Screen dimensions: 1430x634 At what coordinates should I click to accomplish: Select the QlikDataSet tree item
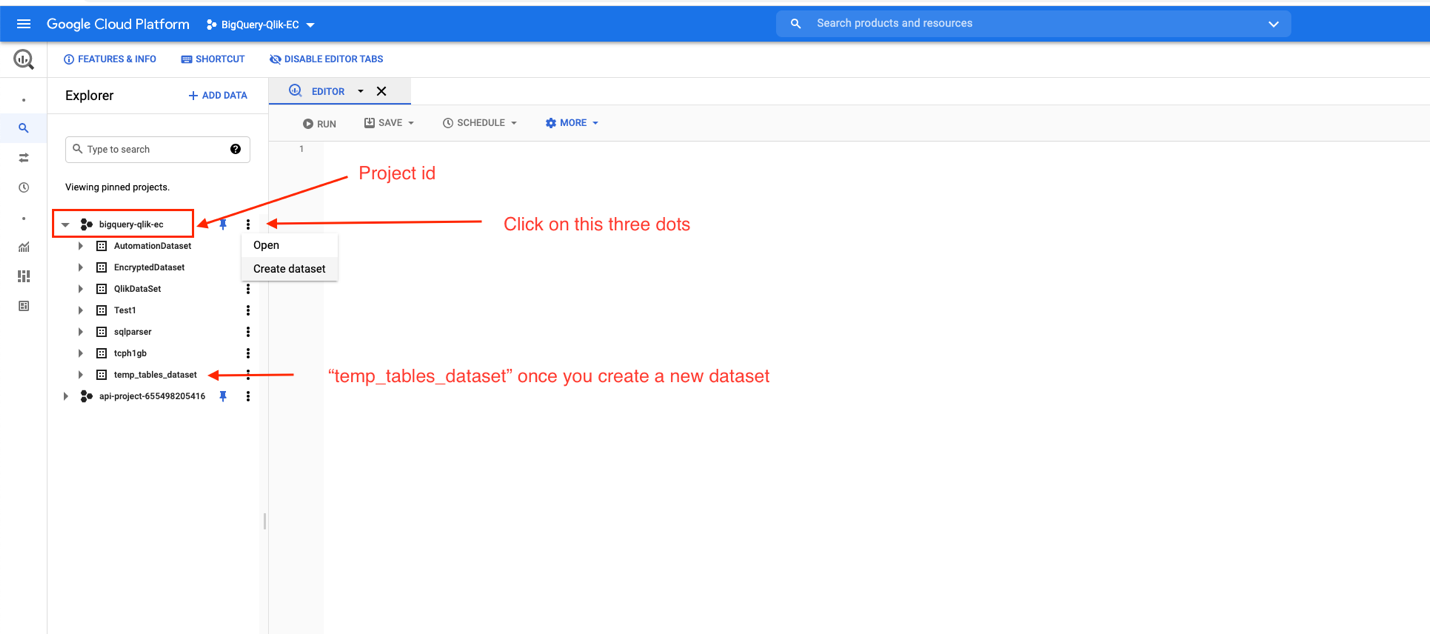(x=137, y=289)
